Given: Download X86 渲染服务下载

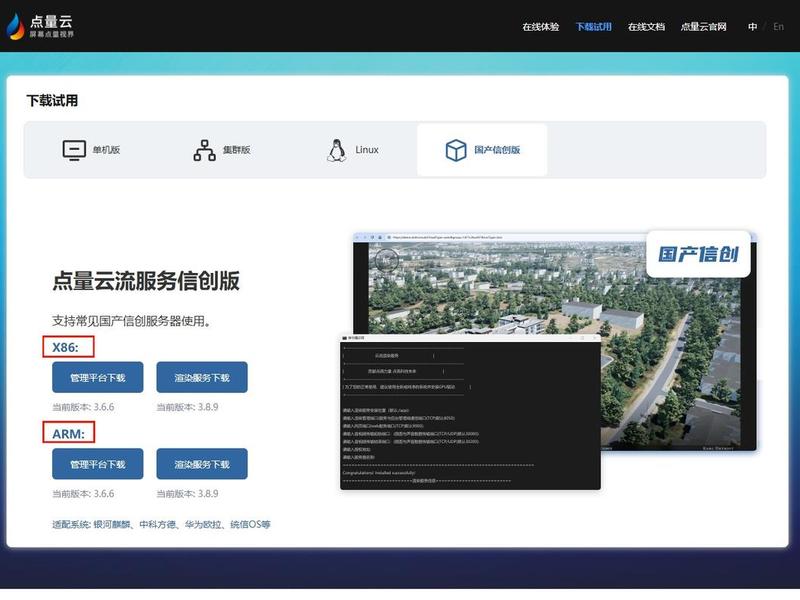Looking at the screenshot, I should tap(202, 377).
